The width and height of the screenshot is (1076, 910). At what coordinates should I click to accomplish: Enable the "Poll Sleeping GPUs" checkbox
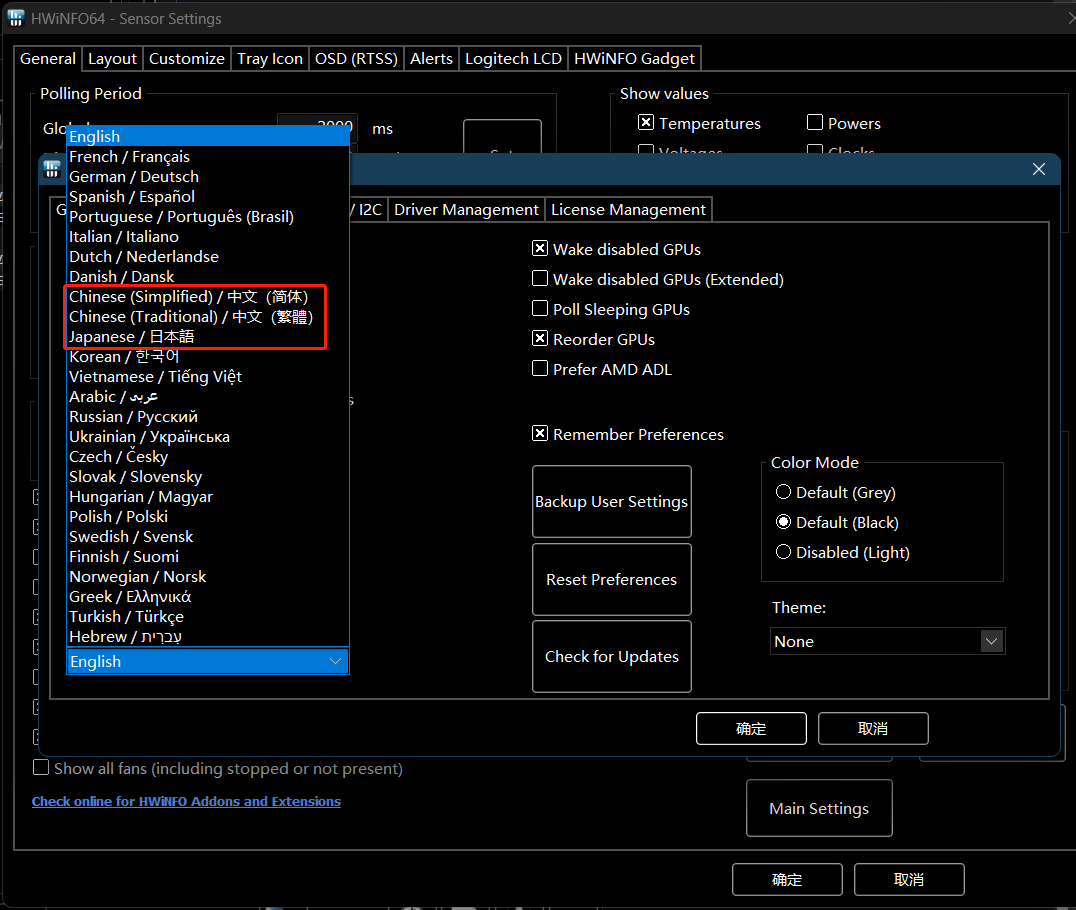pyautogui.click(x=539, y=308)
